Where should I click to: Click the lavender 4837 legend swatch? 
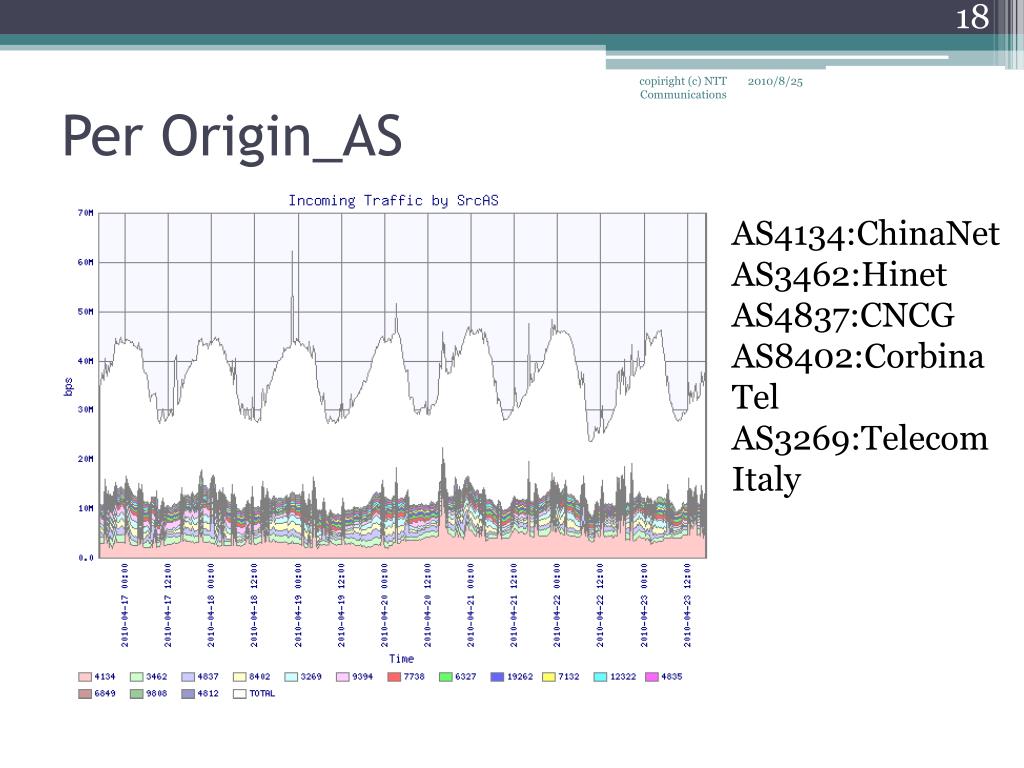(188, 677)
